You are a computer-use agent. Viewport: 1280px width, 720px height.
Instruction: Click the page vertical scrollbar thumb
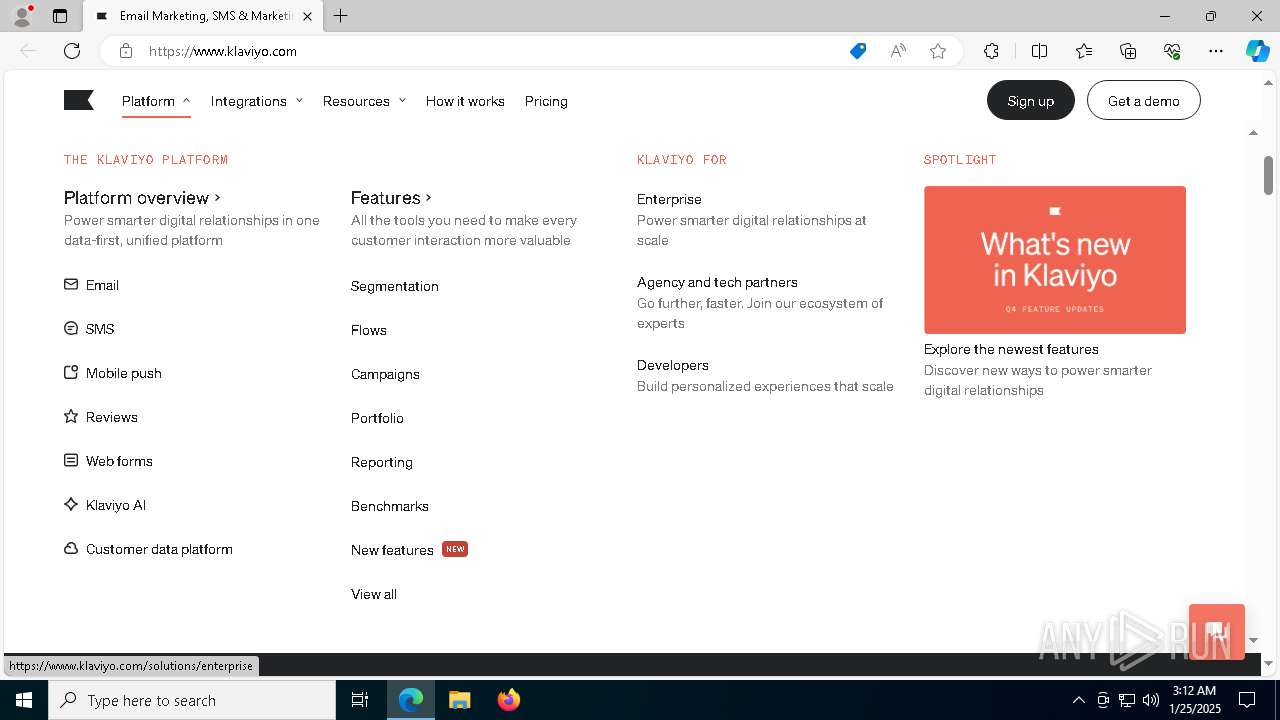pyautogui.click(x=1268, y=176)
